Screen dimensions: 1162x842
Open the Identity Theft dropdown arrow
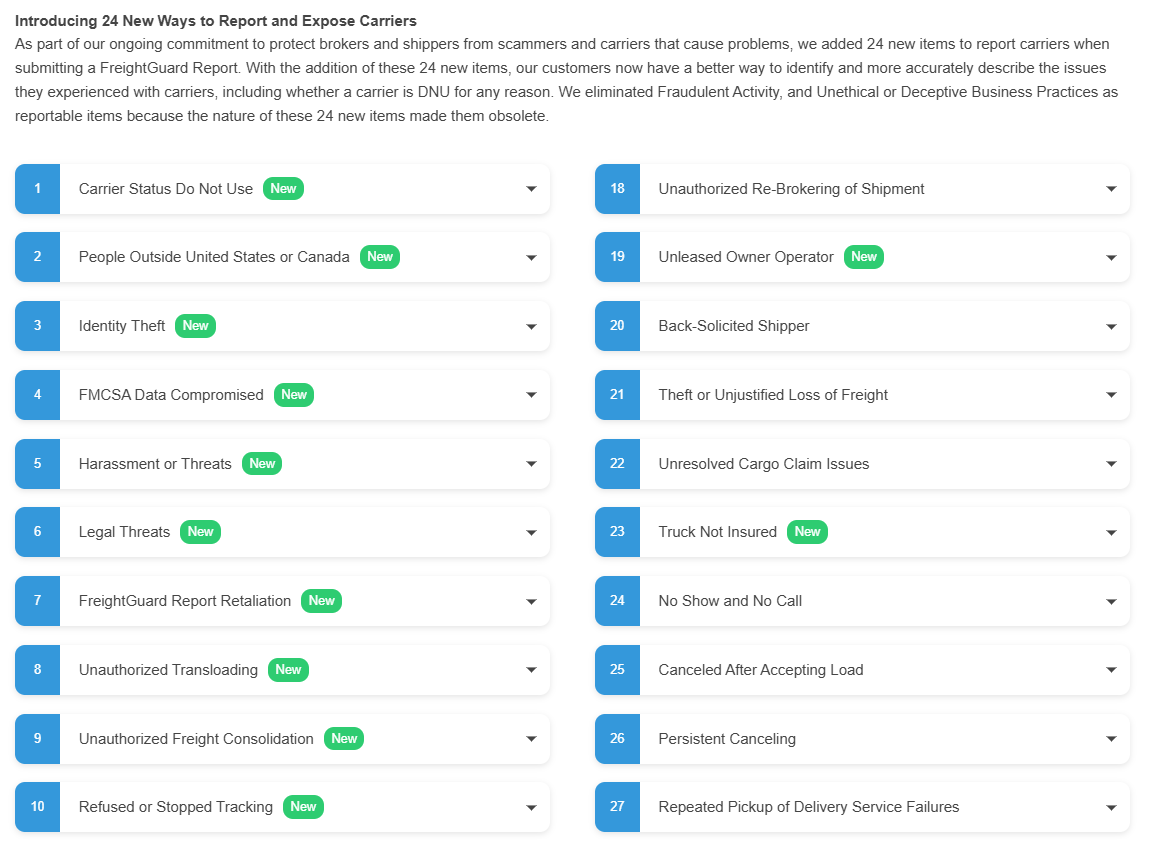(x=531, y=326)
